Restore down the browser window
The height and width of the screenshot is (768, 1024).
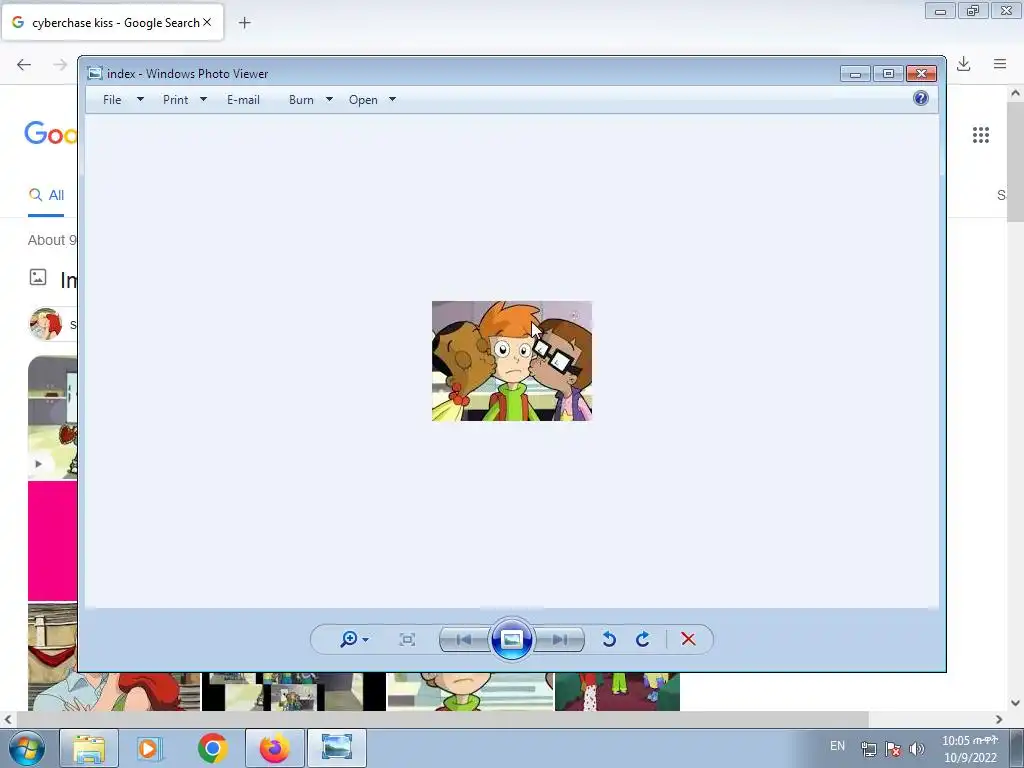(973, 11)
